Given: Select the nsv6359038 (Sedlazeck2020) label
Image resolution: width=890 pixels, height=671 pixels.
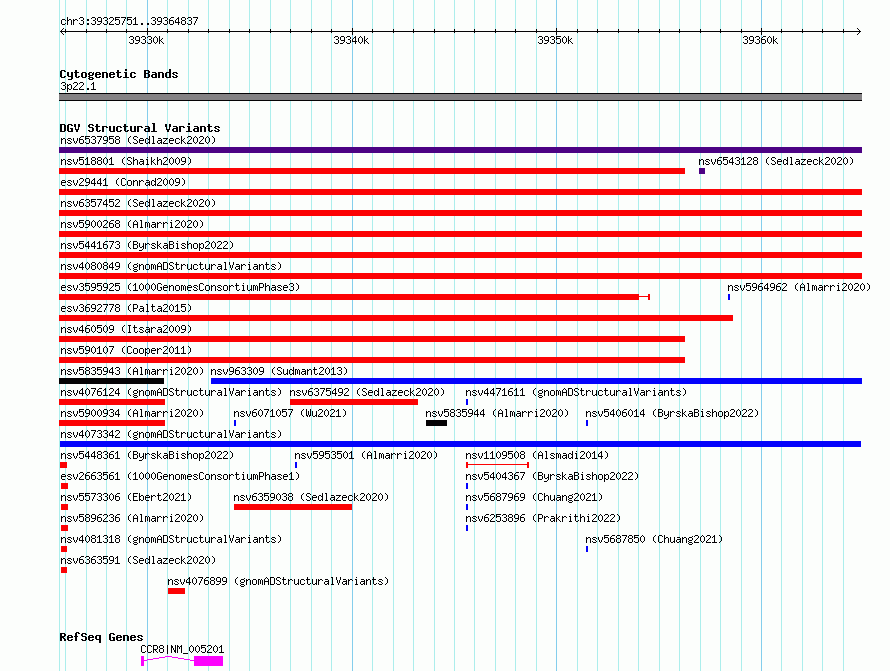Looking at the screenshot, I should point(311,497).
